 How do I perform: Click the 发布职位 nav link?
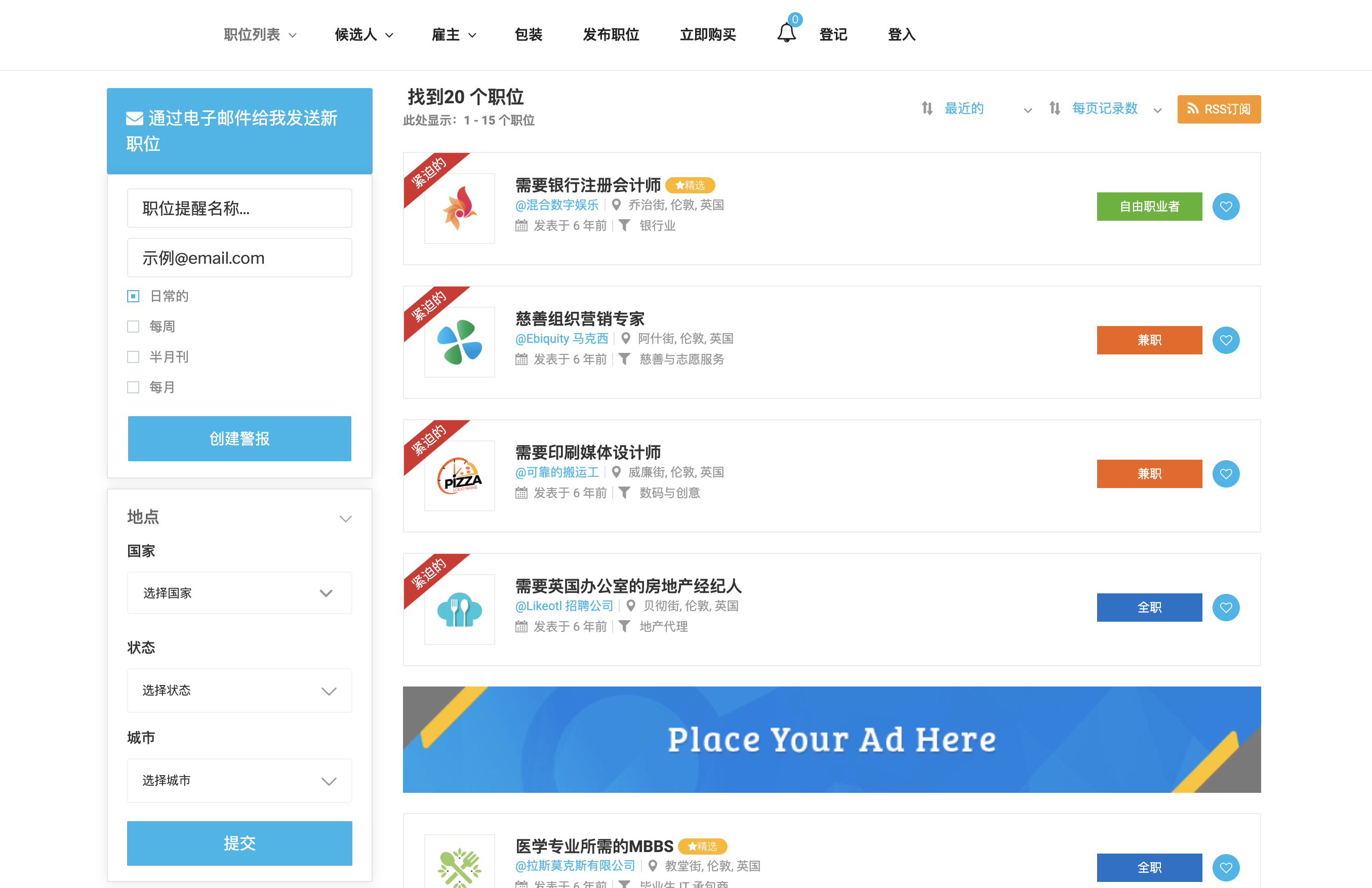[x=611, y=34]
